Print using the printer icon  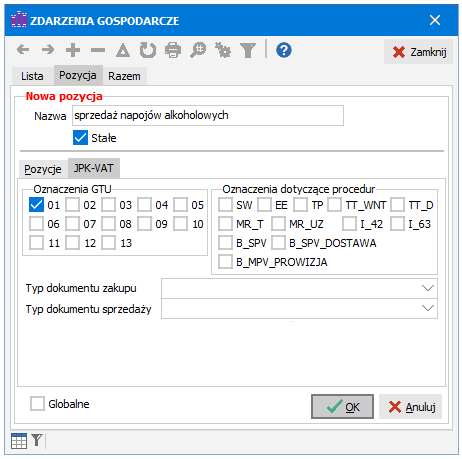point(173,50)
